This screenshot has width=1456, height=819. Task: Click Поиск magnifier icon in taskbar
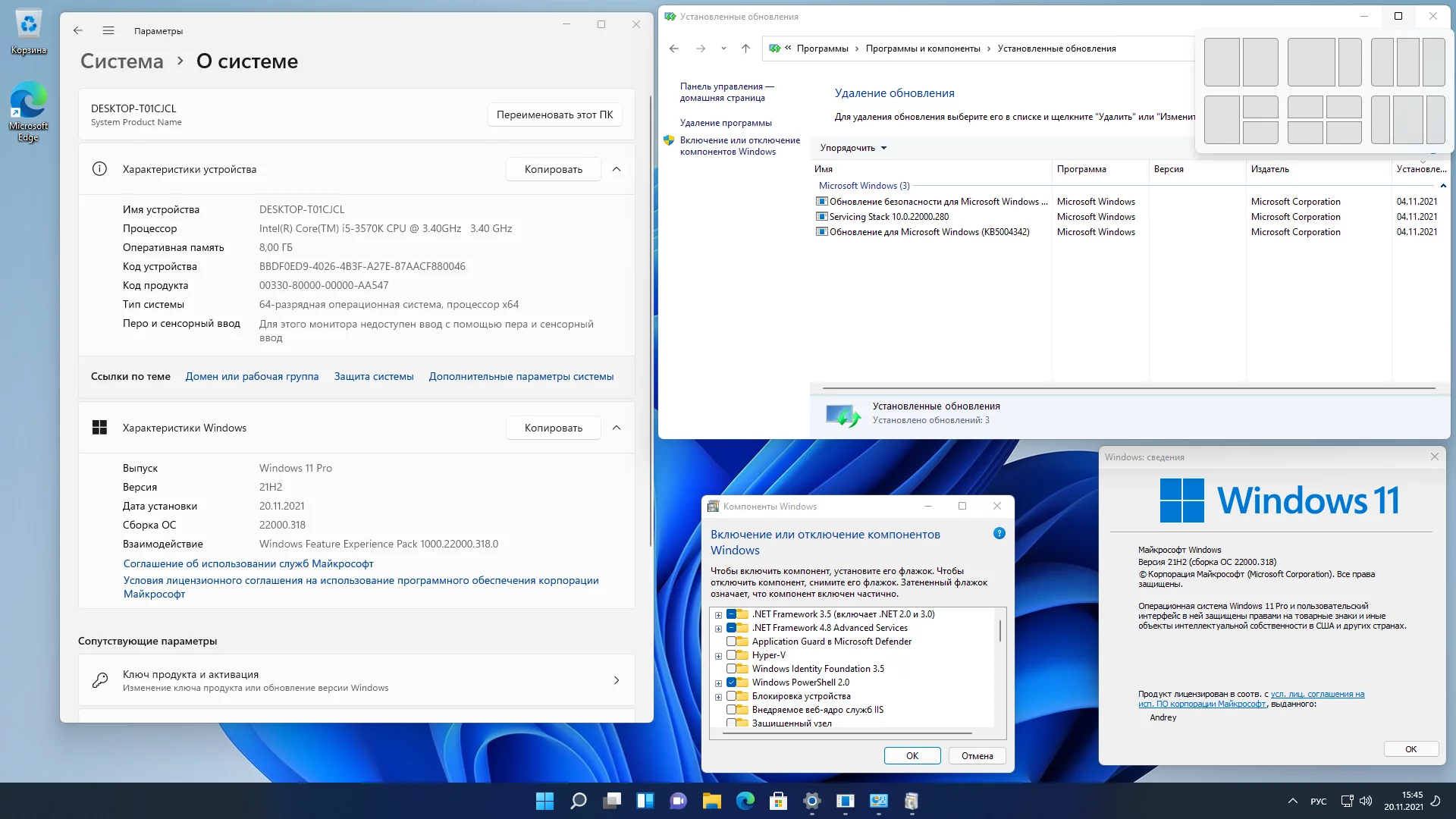click(578, 800)
